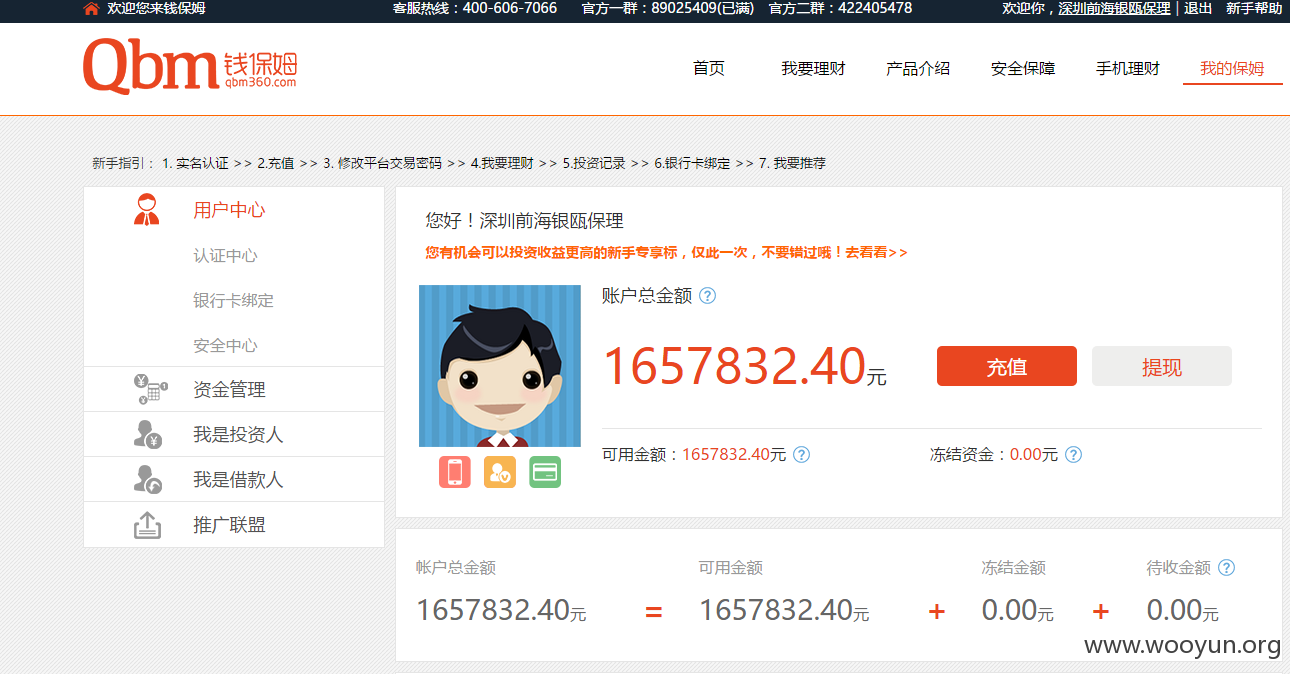
Task: Click guide step 3. 修改平台交易密码
Action: (x=382, y=163)
